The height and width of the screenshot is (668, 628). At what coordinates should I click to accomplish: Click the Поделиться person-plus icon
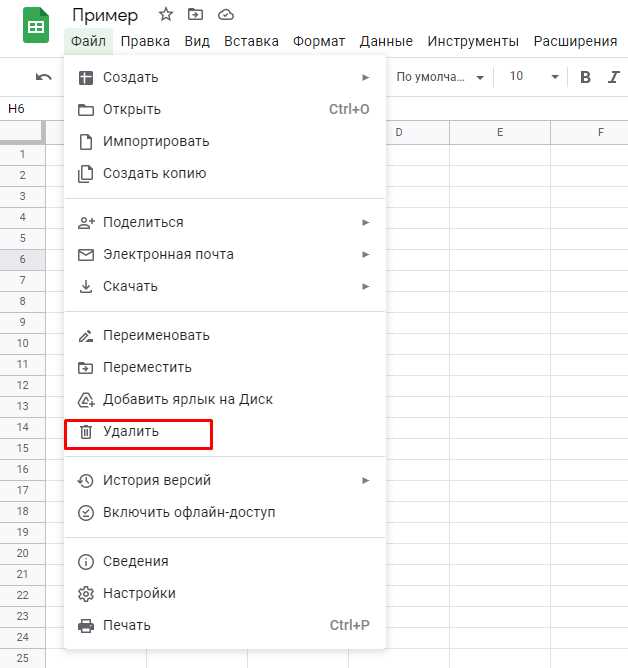tap(86, 222)
